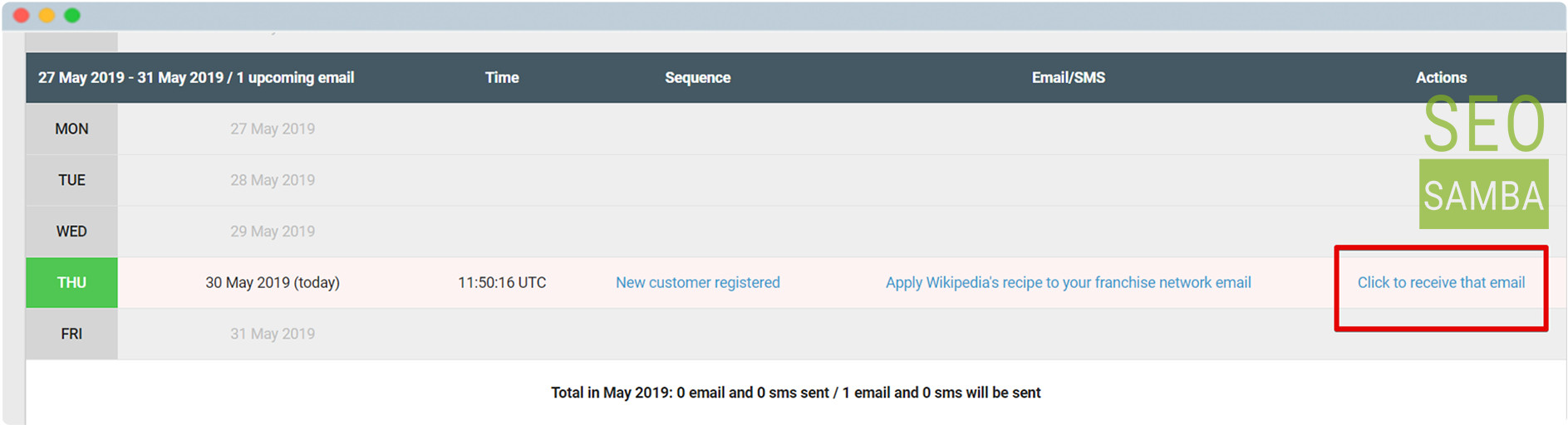This screenshot has width=1568, height=425.
Task: Select the WED day cell
Action: tap(71, 232)
